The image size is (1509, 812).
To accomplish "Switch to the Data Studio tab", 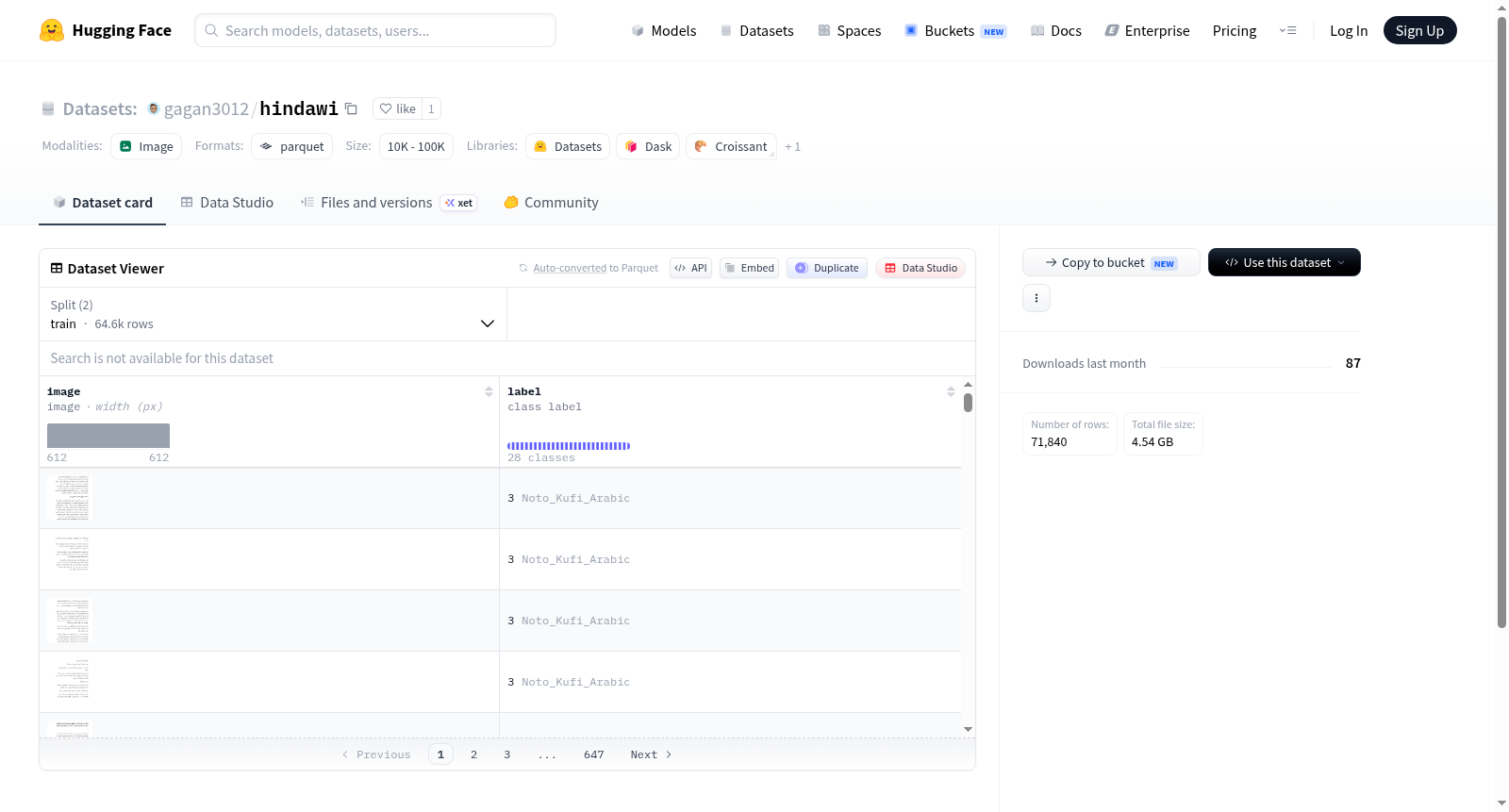I will [x=226, y=202].
